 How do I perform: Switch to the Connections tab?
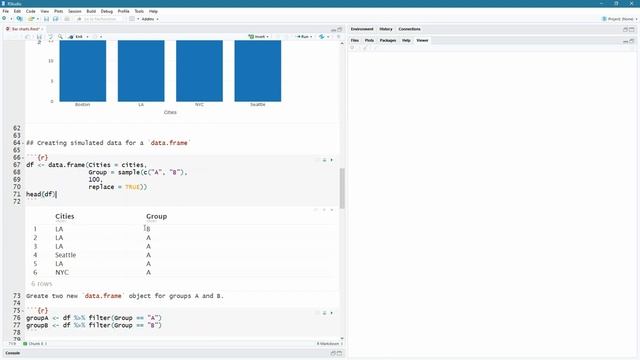(x=409, y=29)
